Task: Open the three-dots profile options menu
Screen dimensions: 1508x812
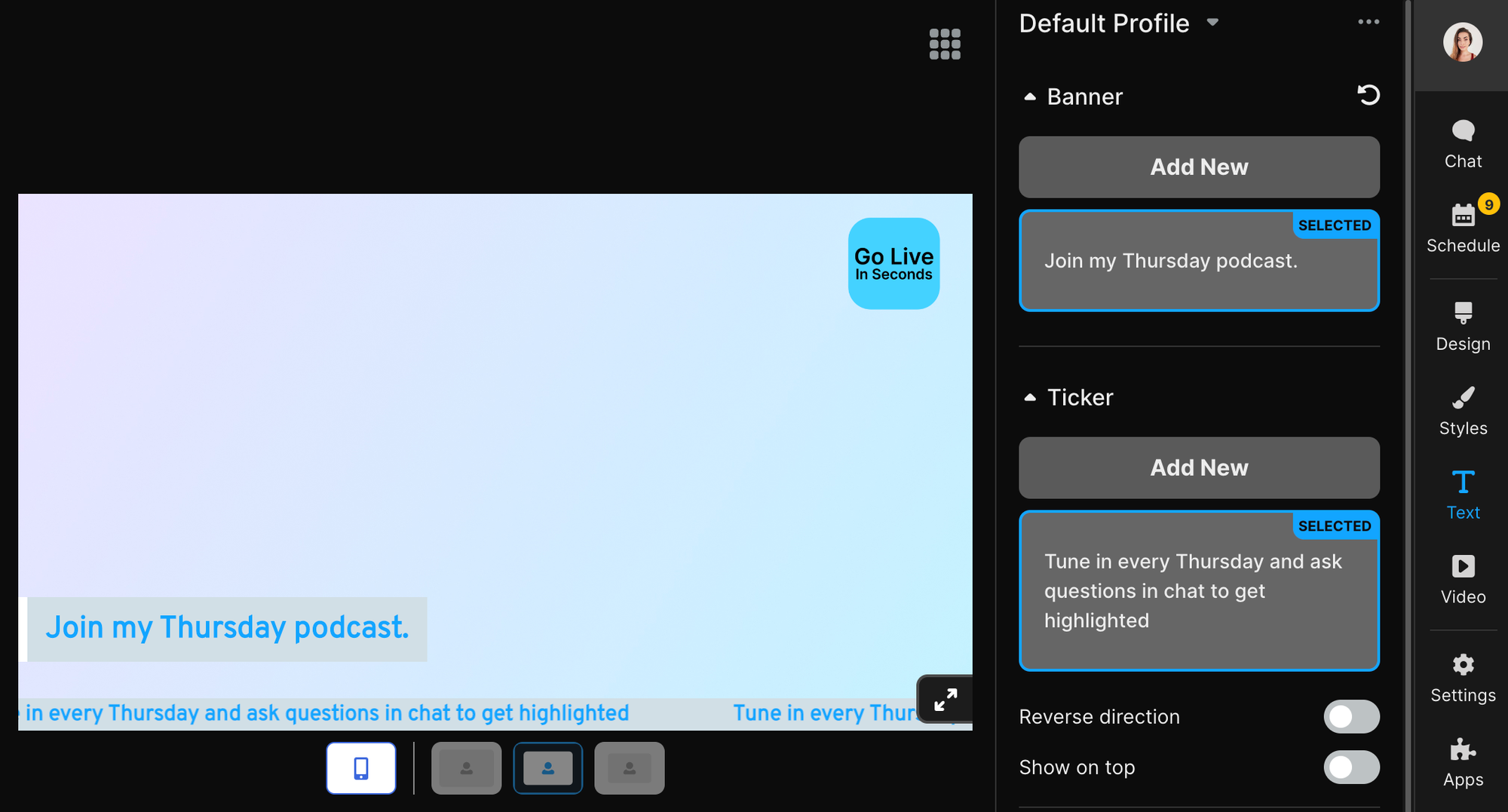Action: tap(1368, 22)
